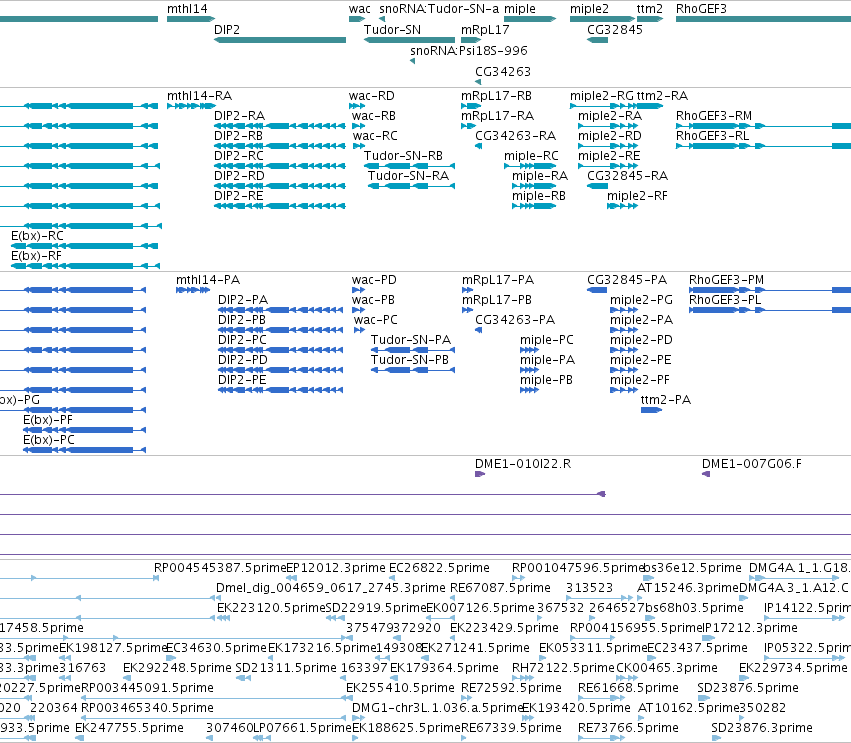
Task: Click transcript miple-RC
Action: (x=531, y=156)
